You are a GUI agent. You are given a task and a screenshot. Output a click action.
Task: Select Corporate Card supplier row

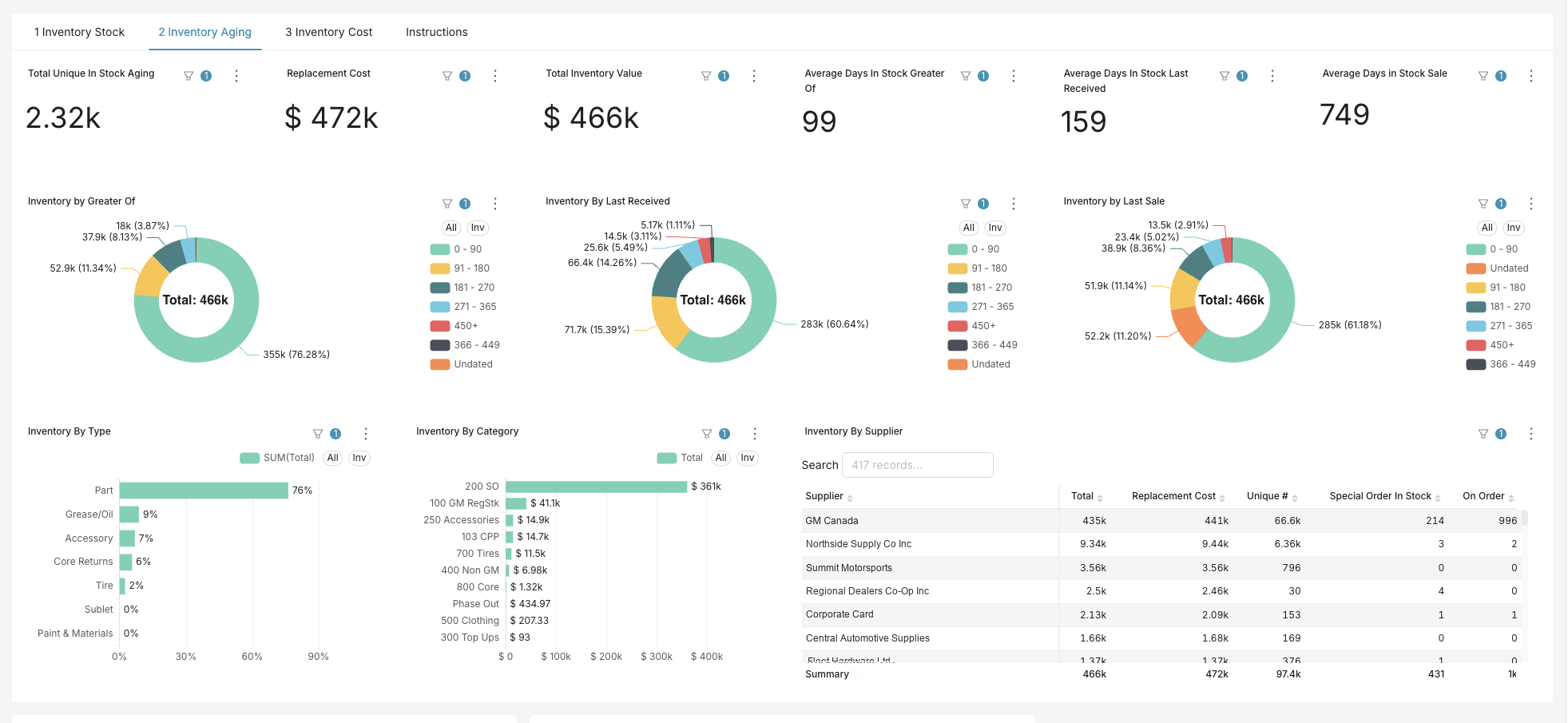pyautogui.click(x=1162, y=615)
